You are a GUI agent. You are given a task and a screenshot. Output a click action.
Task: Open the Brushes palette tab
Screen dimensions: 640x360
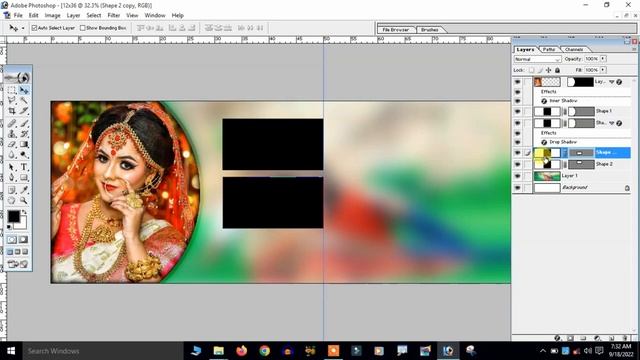click(429, 30)
